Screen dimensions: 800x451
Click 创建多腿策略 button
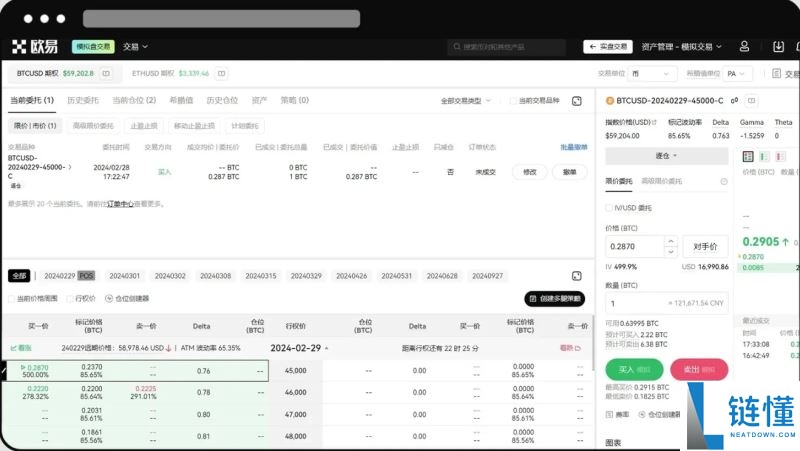(x=555, y=298)
